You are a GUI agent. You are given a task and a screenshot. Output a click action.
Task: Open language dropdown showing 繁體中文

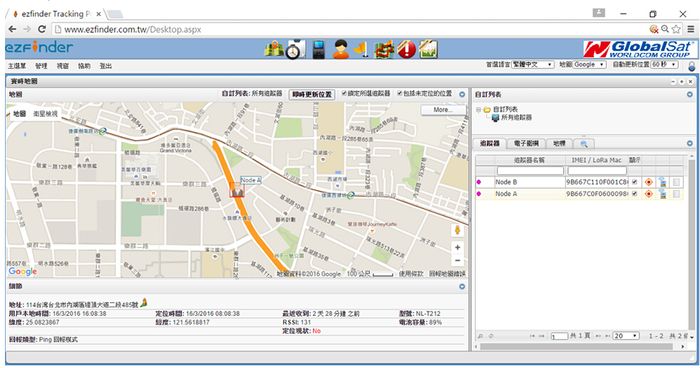point(533,65)
